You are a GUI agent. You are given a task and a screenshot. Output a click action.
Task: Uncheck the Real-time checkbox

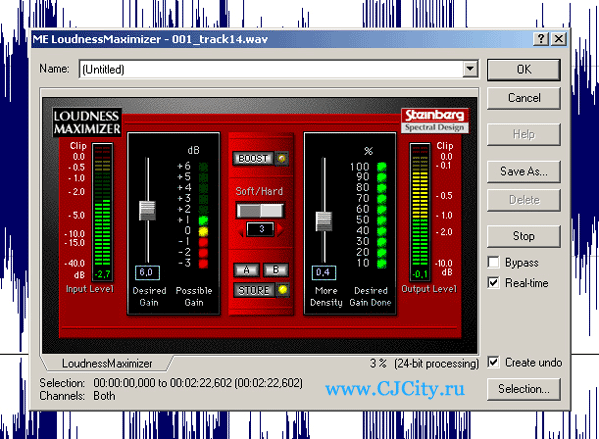(x=493, y=283)
